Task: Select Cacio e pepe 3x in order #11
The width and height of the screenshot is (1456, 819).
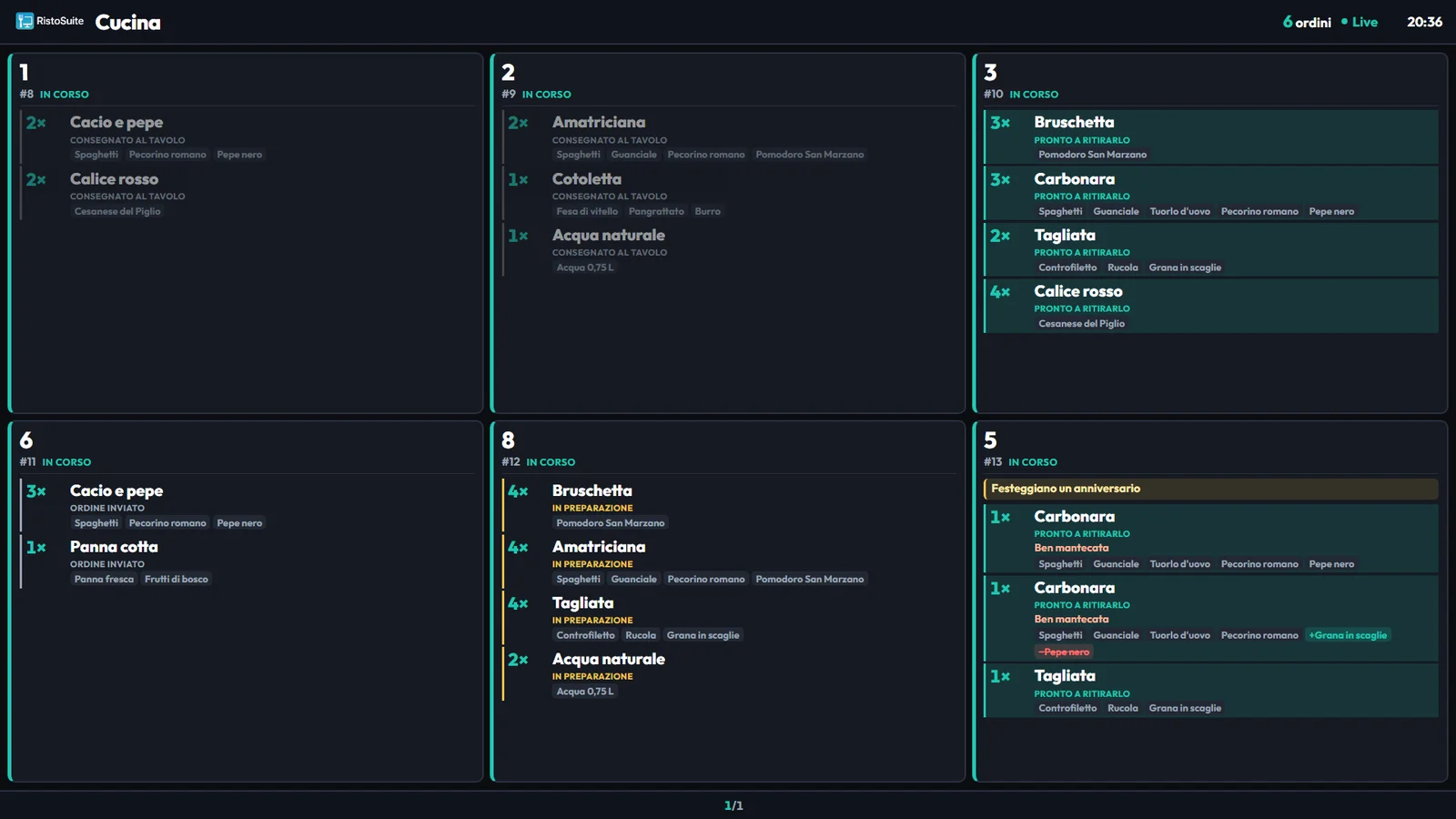Action: 248,505
